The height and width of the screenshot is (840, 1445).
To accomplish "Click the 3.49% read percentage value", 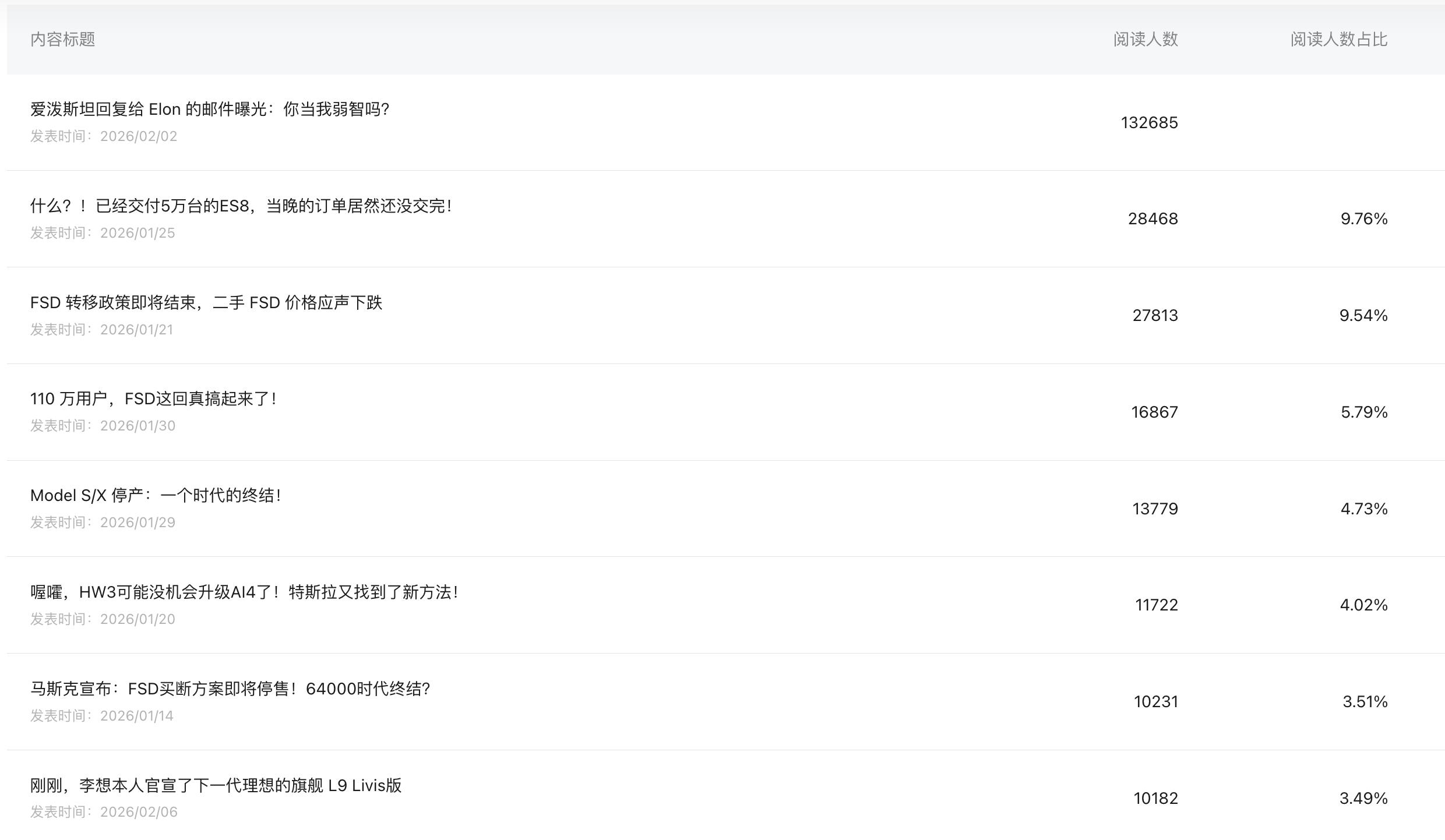I will click(x=1363, y=798).
